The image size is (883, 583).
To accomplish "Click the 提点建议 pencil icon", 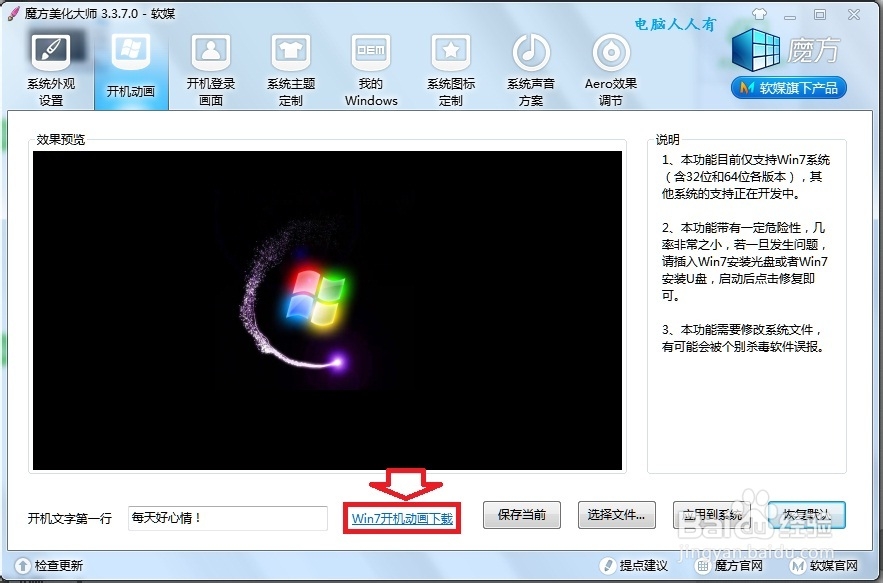I will [x=608, y=566].
